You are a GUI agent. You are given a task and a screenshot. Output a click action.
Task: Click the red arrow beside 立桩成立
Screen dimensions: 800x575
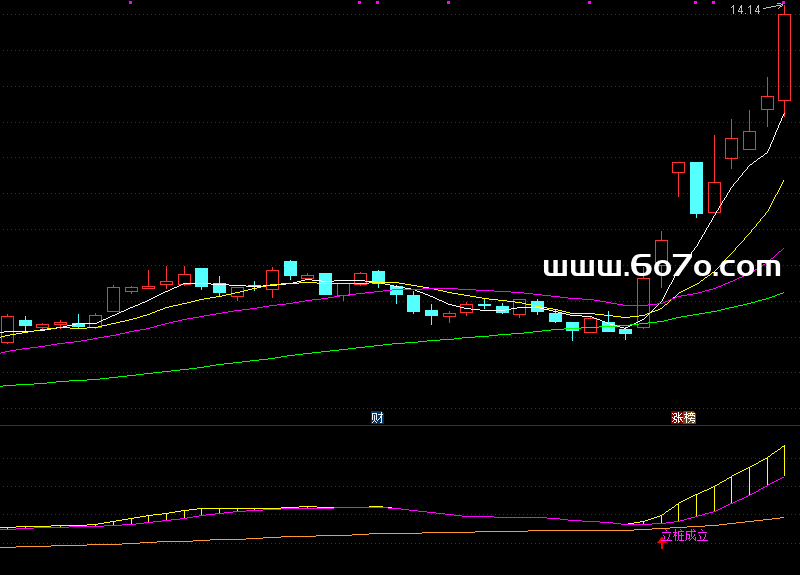[661, 542]
